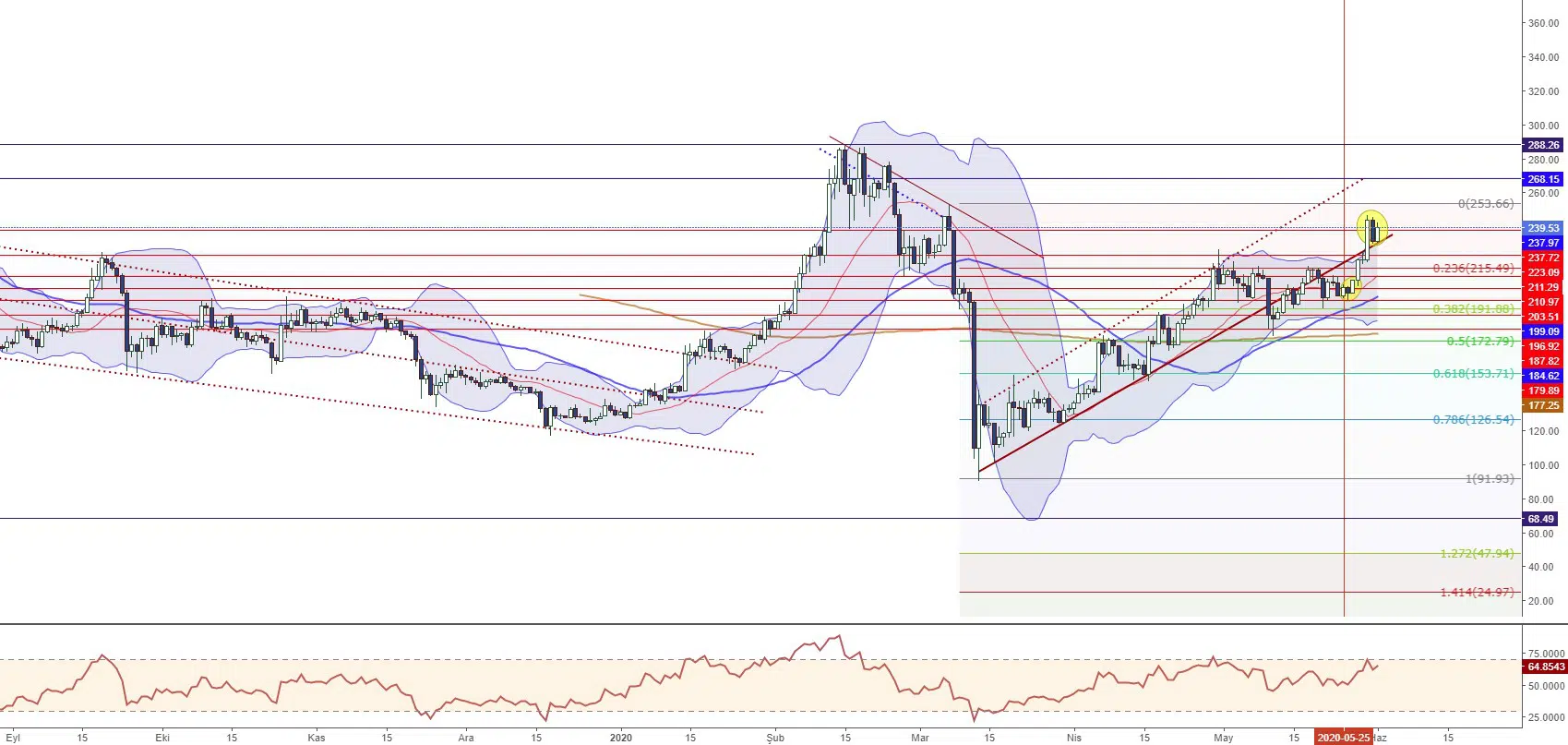Screen dimensions: 1568x745
Task: Select the 0.236(215.49) Fibonacci level label
Action: point(1473,269)
